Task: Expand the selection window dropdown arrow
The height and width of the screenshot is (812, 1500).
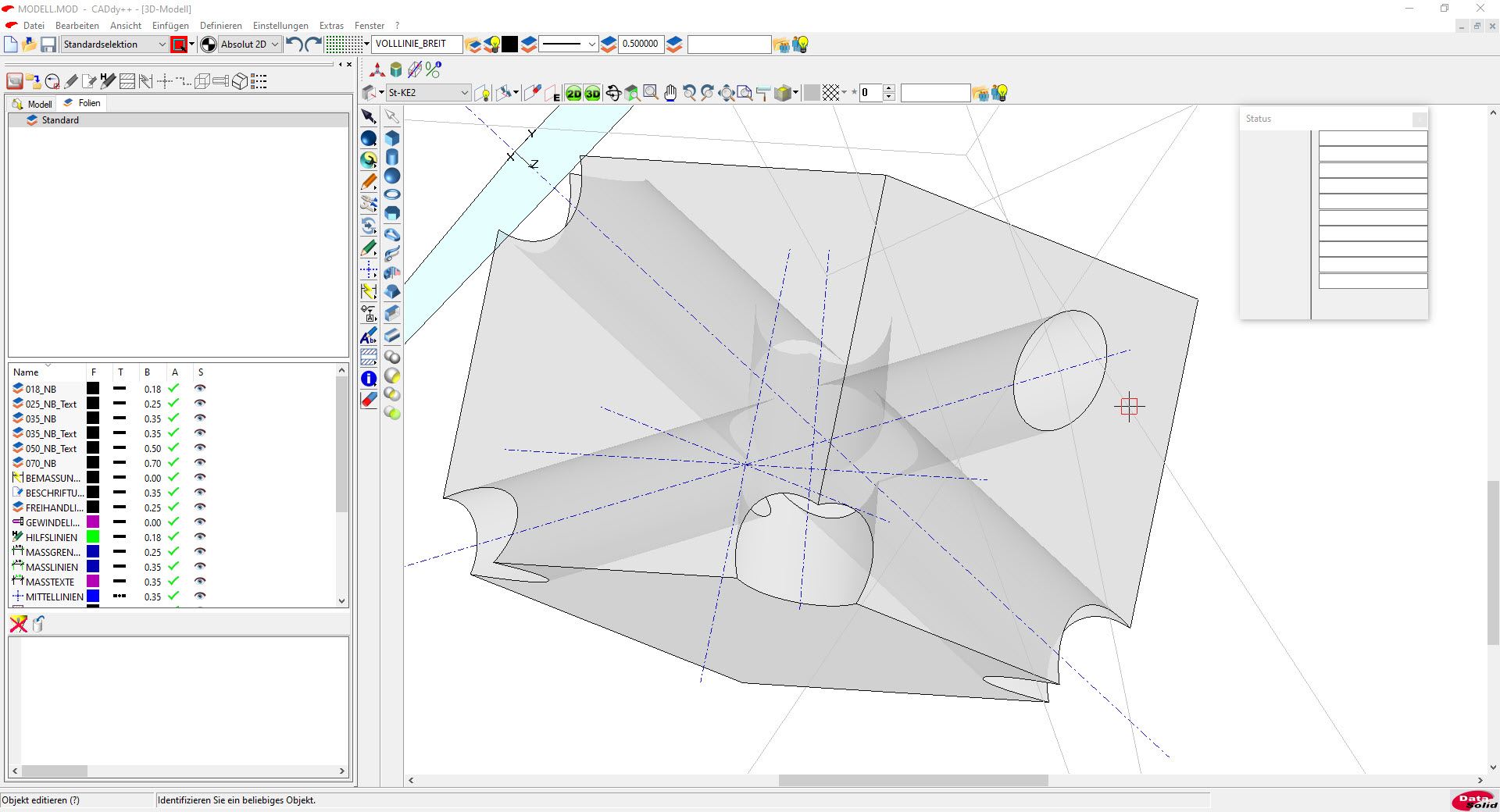Action: click(192, 45)
